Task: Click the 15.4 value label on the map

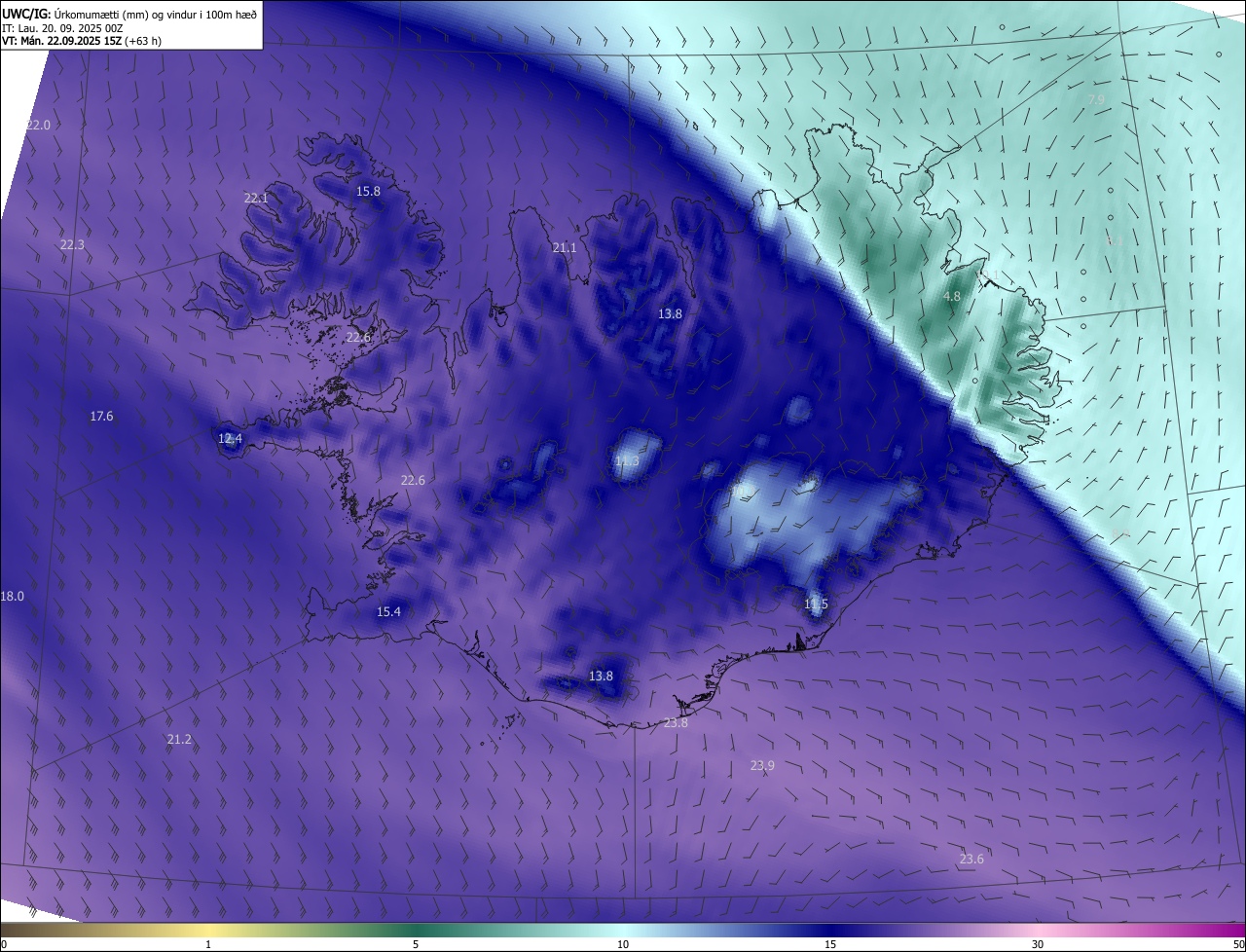Action: click(388, 611)
